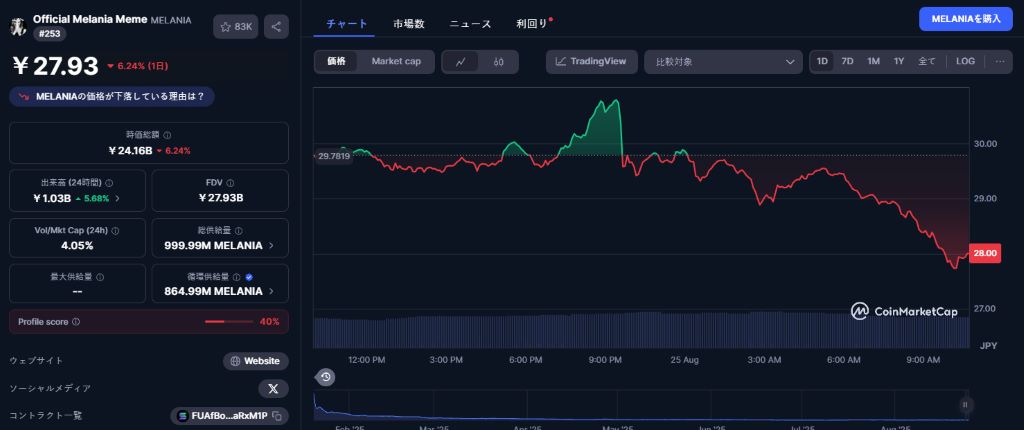Open the chart more options ellipsis

[1000, 61]
